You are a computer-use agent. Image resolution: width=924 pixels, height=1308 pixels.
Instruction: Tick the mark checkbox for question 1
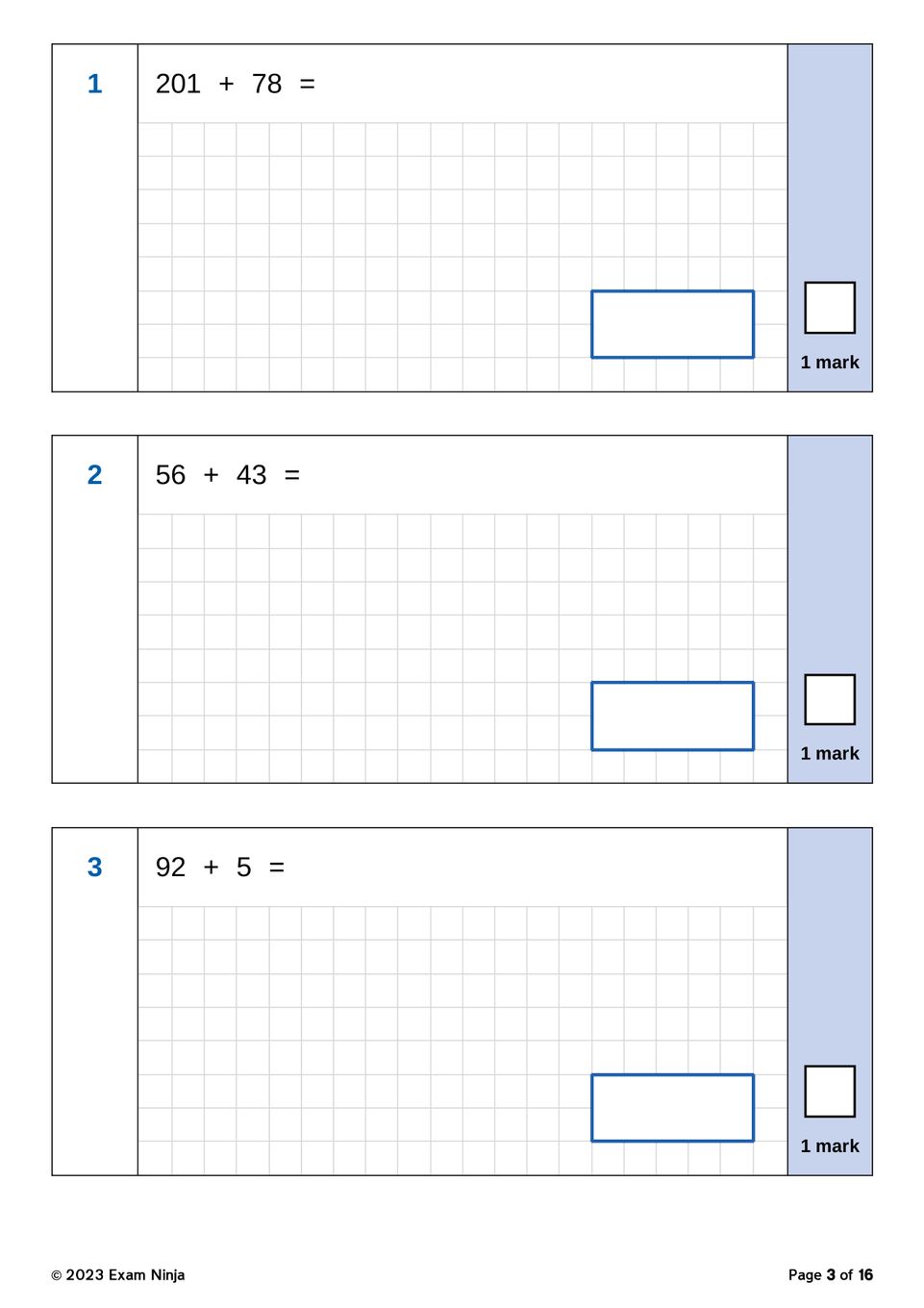click(x=829, y=308)
